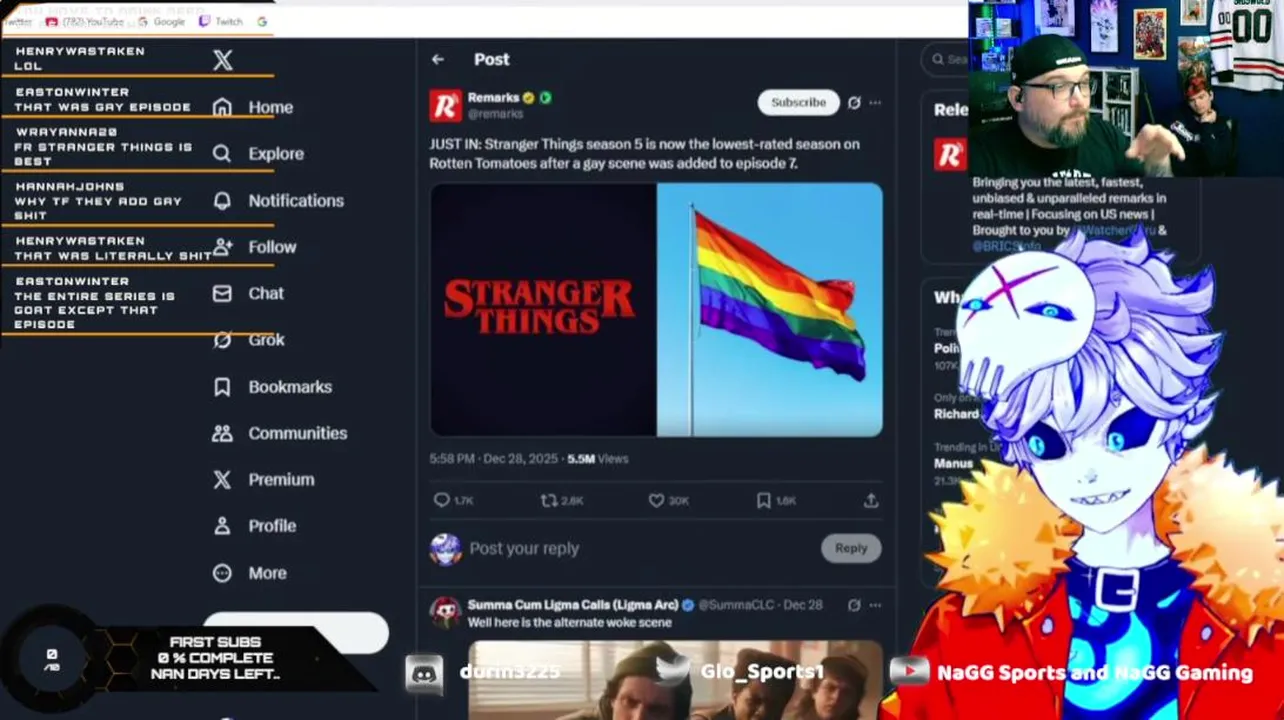Click the Remarks verified gold badge
1284x720 pixels.
pyautogui.click(x=529, y=98)
